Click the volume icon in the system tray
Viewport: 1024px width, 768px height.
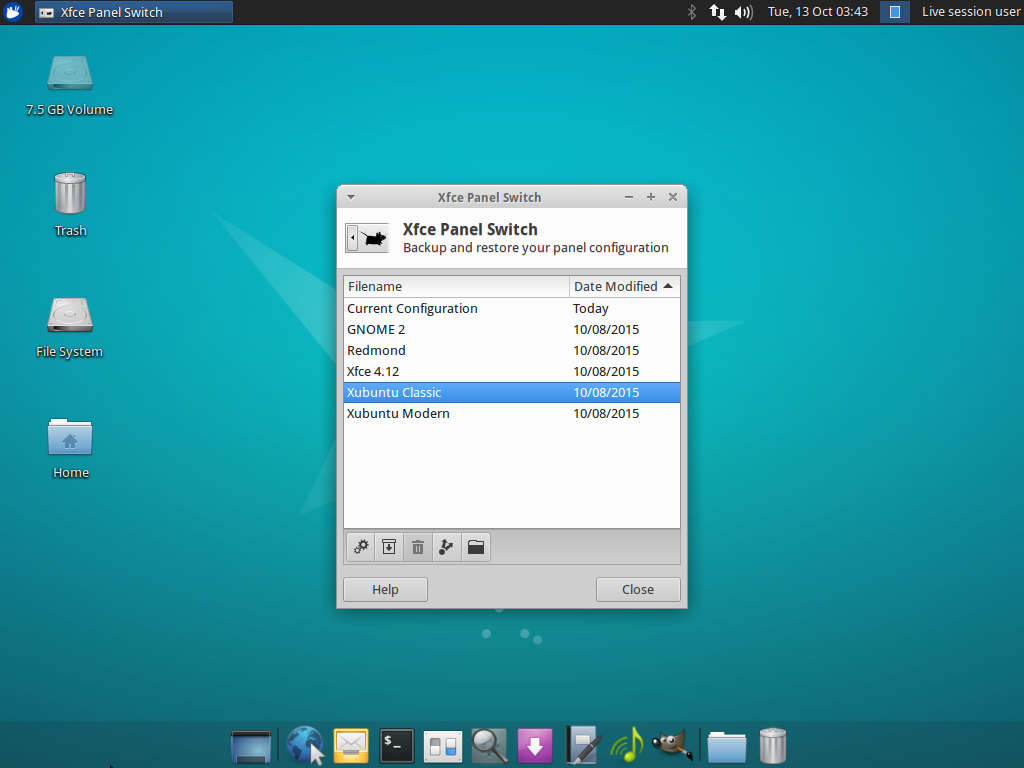pos(743,13)
